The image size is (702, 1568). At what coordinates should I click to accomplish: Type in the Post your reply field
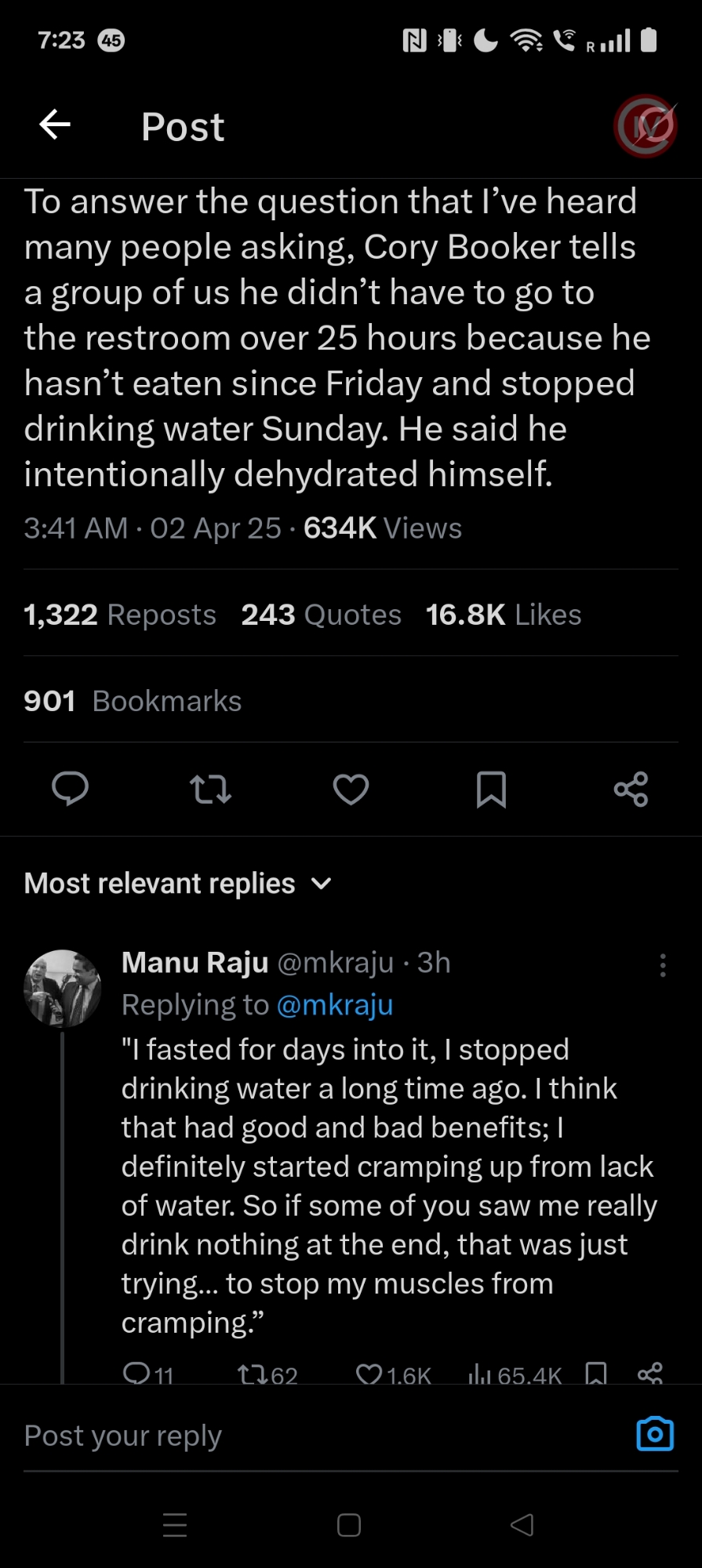coord(314,1436)
